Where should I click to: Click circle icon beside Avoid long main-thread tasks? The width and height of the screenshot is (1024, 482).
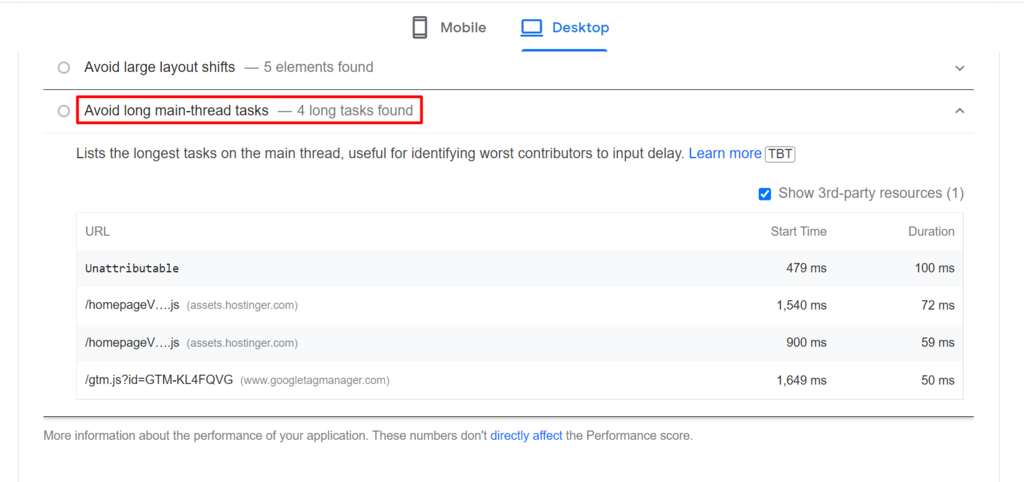click(x=64, y=111)
